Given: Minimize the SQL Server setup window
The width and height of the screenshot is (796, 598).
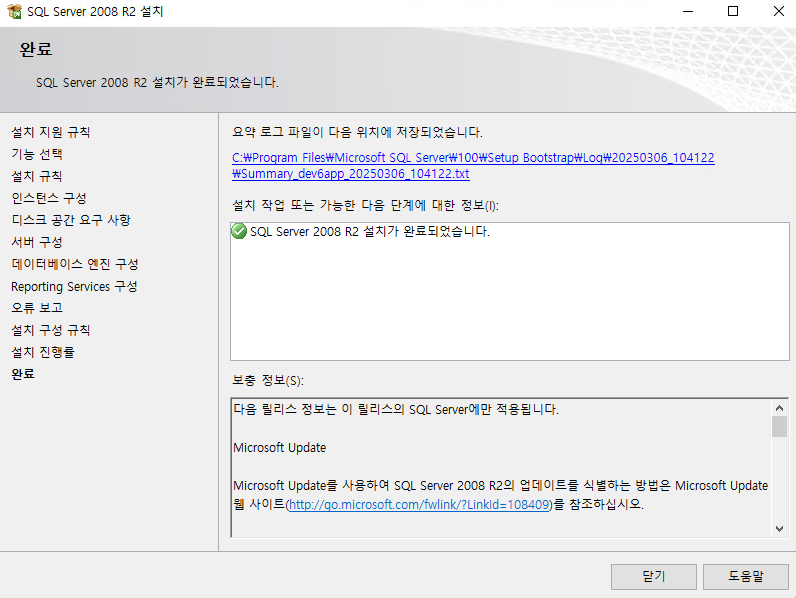Looking at the screenshot, I should tap(688, 11).
